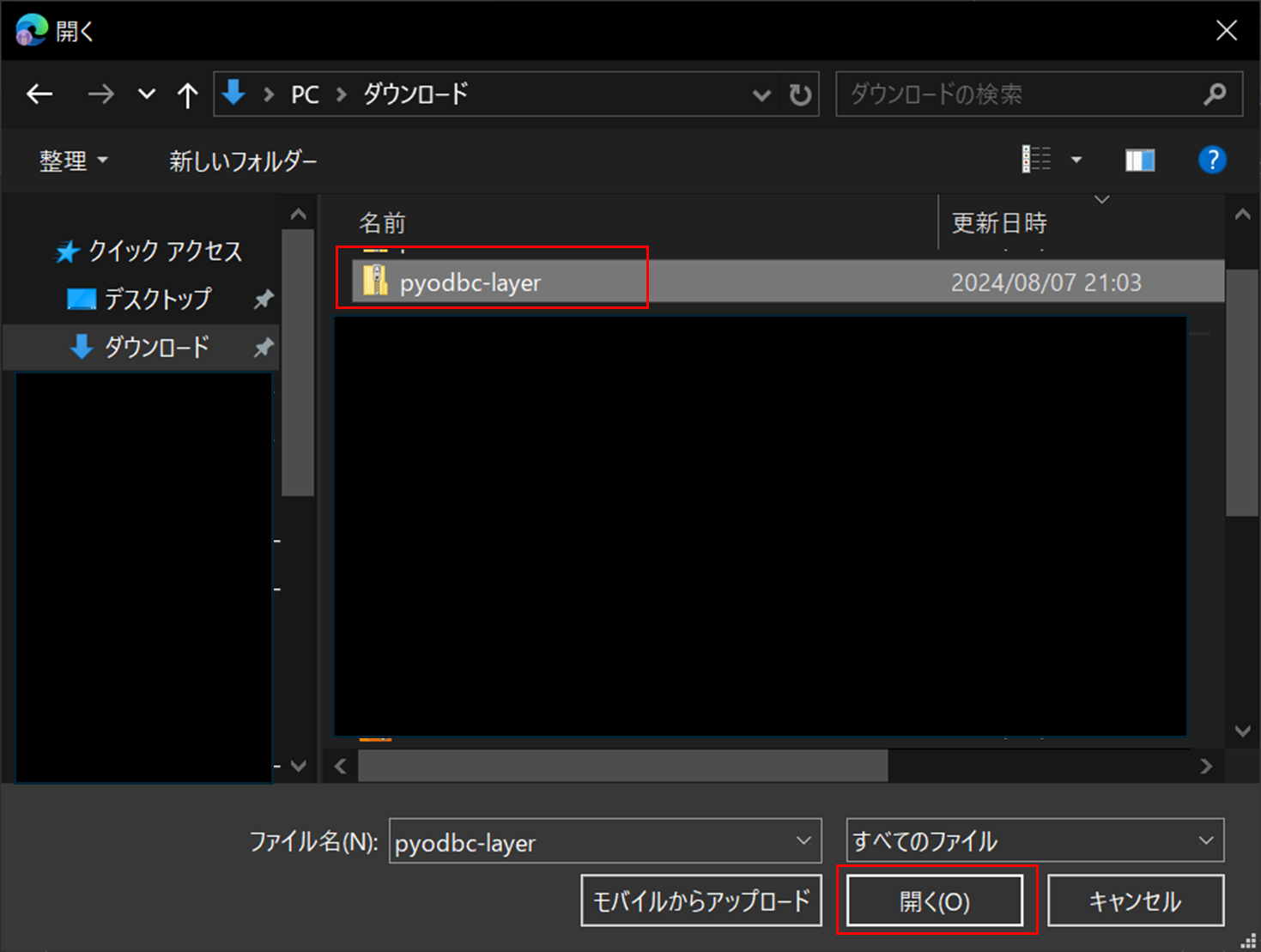
Task: Click モバイルからアップロード button
Action: coord(701,900)
